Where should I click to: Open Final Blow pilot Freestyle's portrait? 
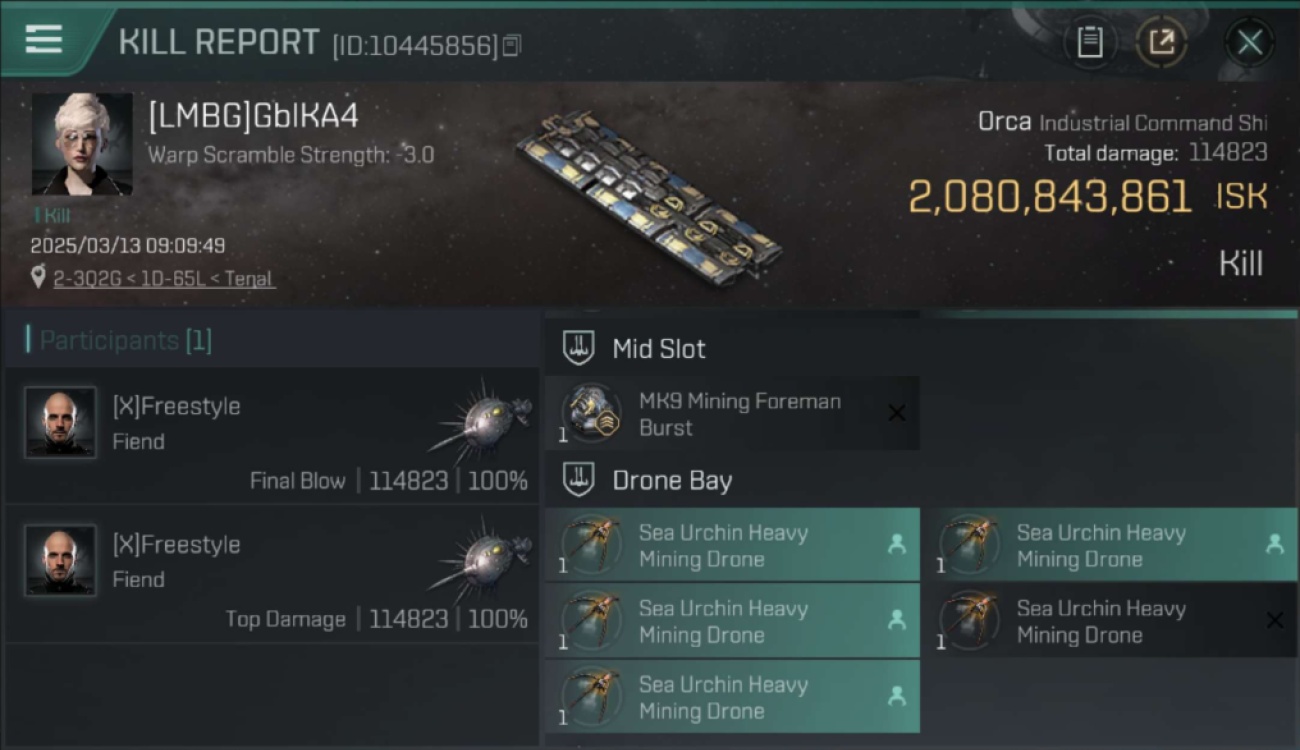point(61,422)
